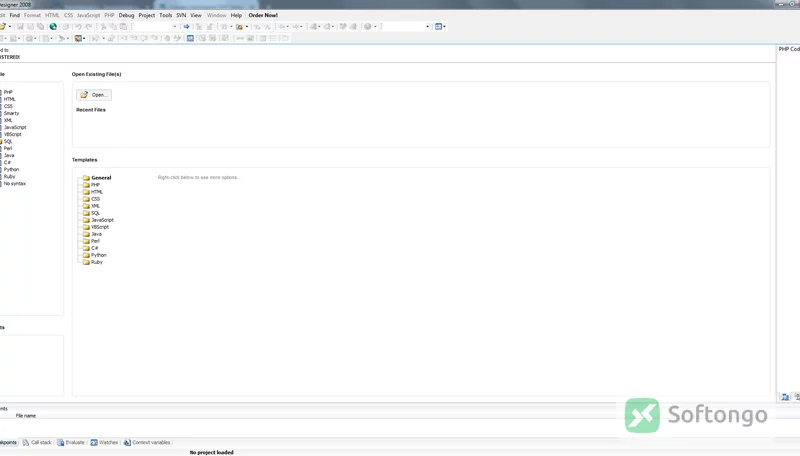Click the File name column header

(x=26, y=416)
